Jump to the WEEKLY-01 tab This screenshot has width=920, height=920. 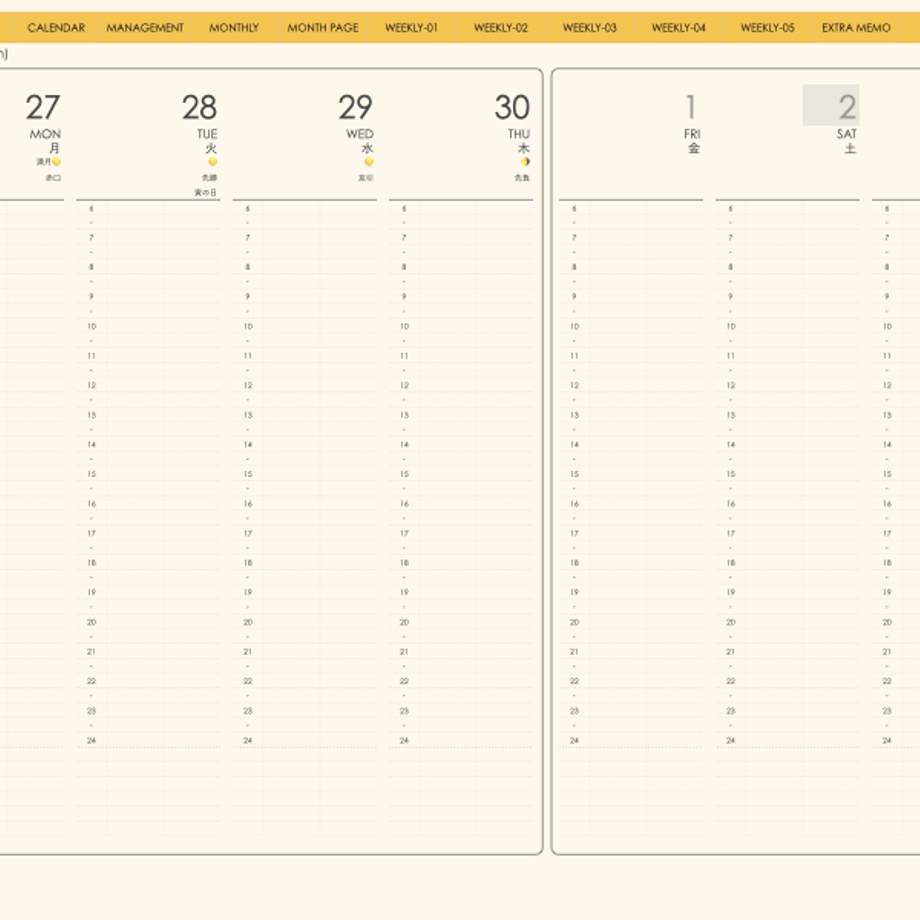point(411,28)
